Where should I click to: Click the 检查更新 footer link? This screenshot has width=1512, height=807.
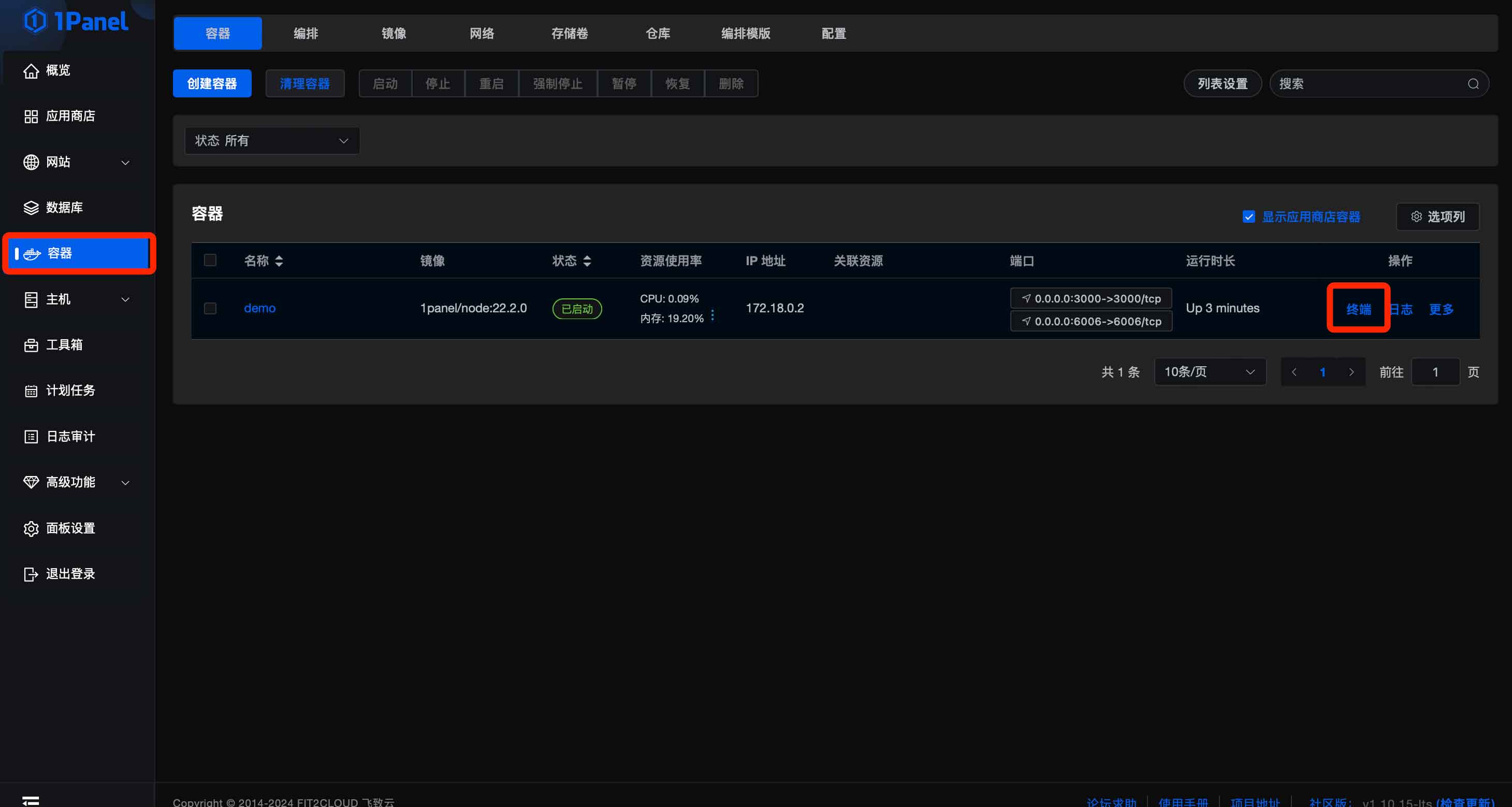tap(1465, 802)
